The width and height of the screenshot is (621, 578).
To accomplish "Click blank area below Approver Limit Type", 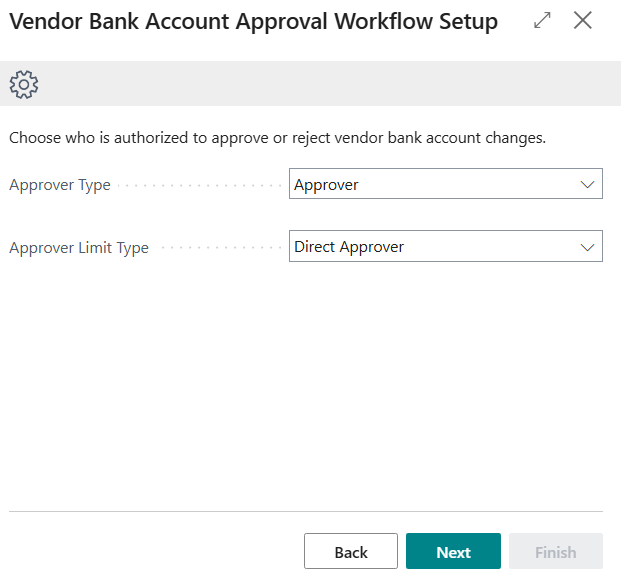I will (x=310, y=380).
